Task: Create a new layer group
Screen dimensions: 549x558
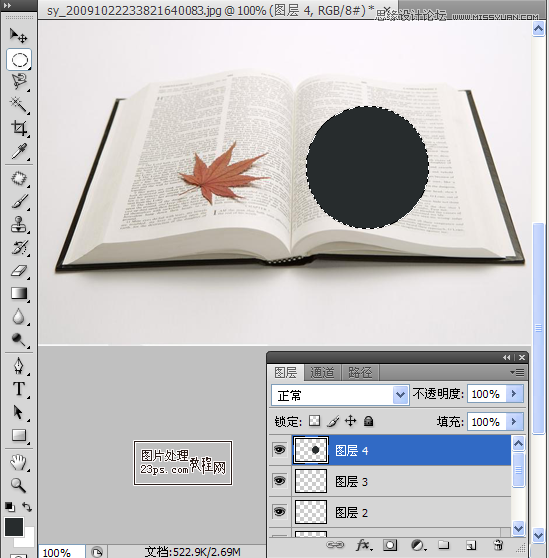Action: (443, 545)
